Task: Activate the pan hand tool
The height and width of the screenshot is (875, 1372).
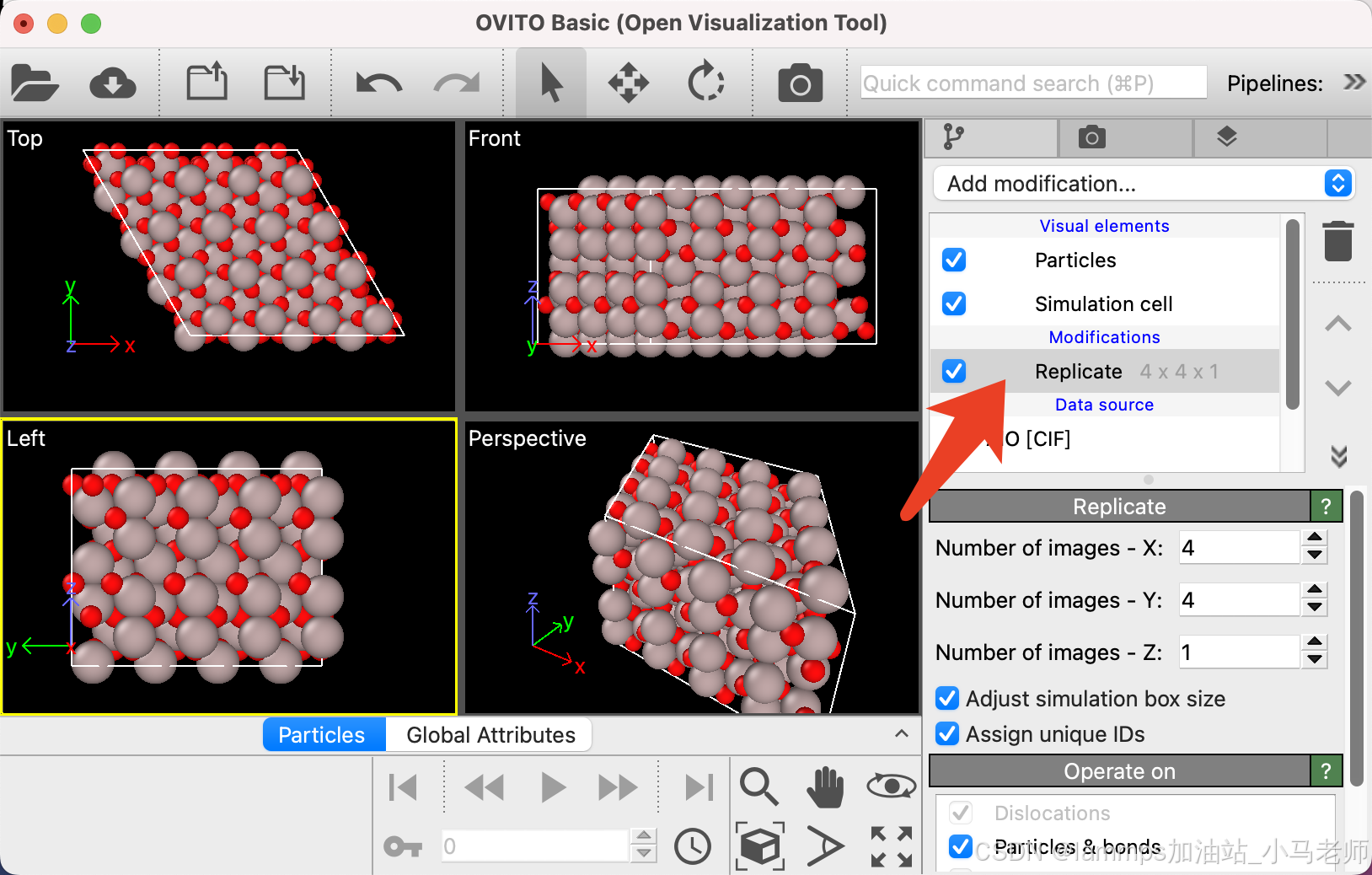Action: [825, 786]
